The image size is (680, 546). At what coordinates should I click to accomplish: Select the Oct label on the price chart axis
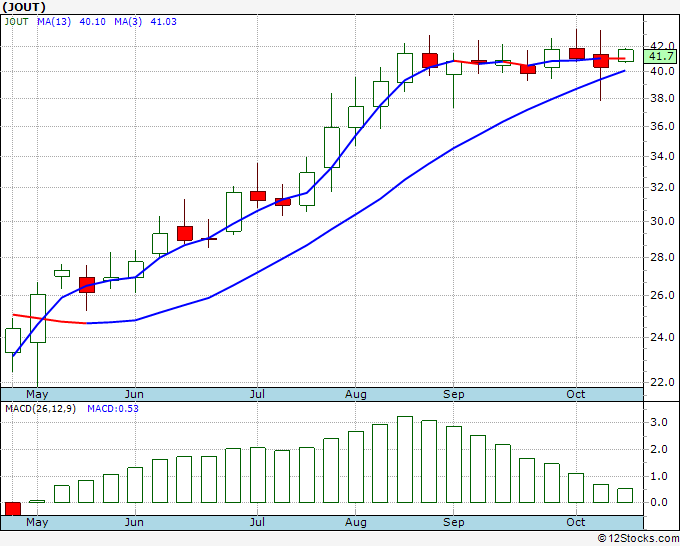click(x=576, y=394)
